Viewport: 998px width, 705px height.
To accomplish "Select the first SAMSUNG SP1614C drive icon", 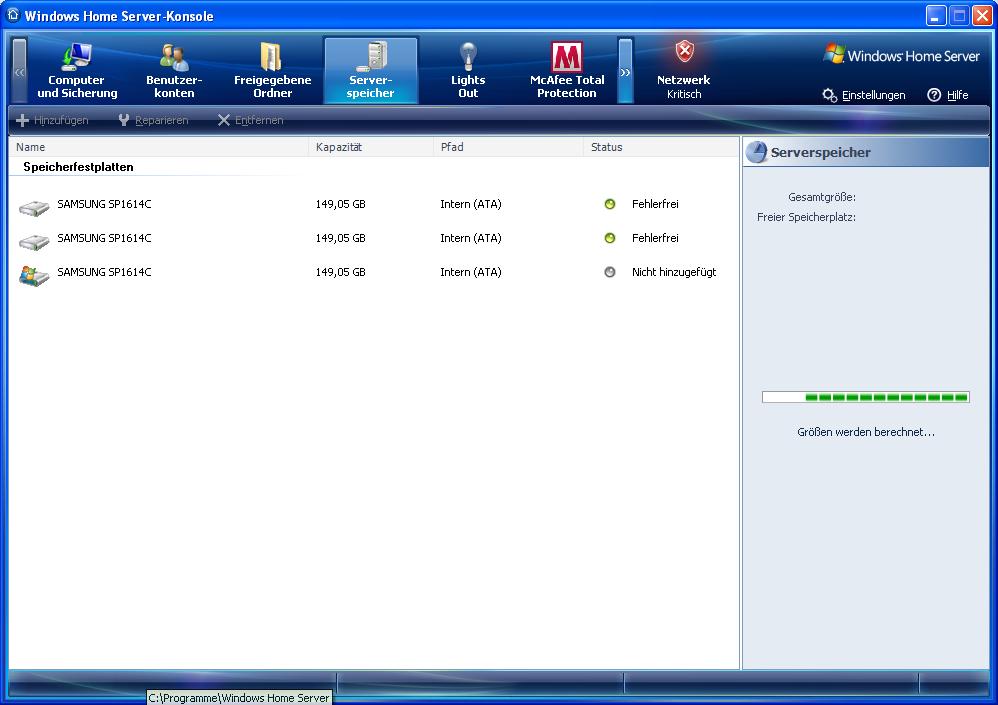I will tap(34, 207).
